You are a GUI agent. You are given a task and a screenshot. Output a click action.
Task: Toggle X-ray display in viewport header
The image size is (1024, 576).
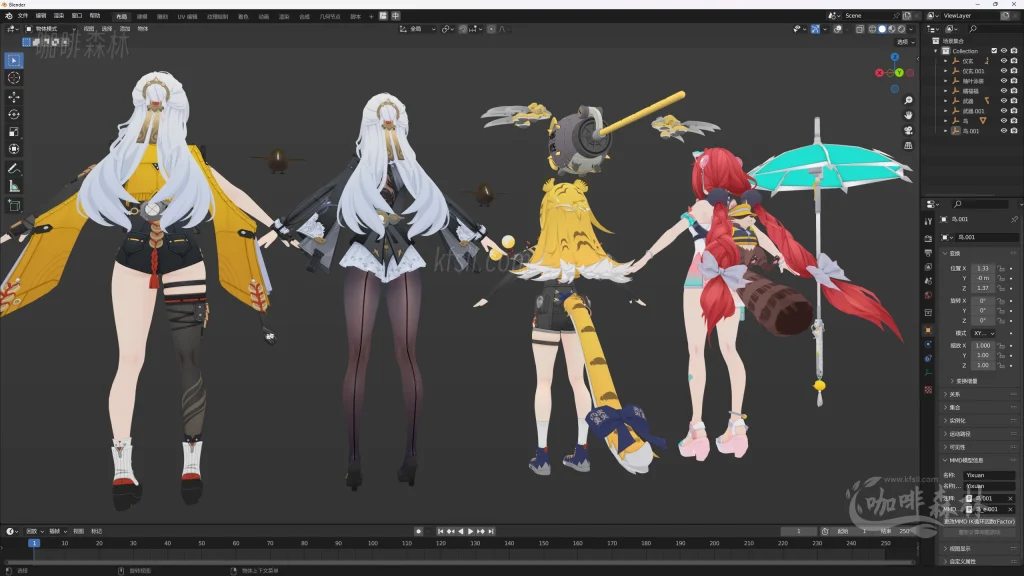coord(859,29)
